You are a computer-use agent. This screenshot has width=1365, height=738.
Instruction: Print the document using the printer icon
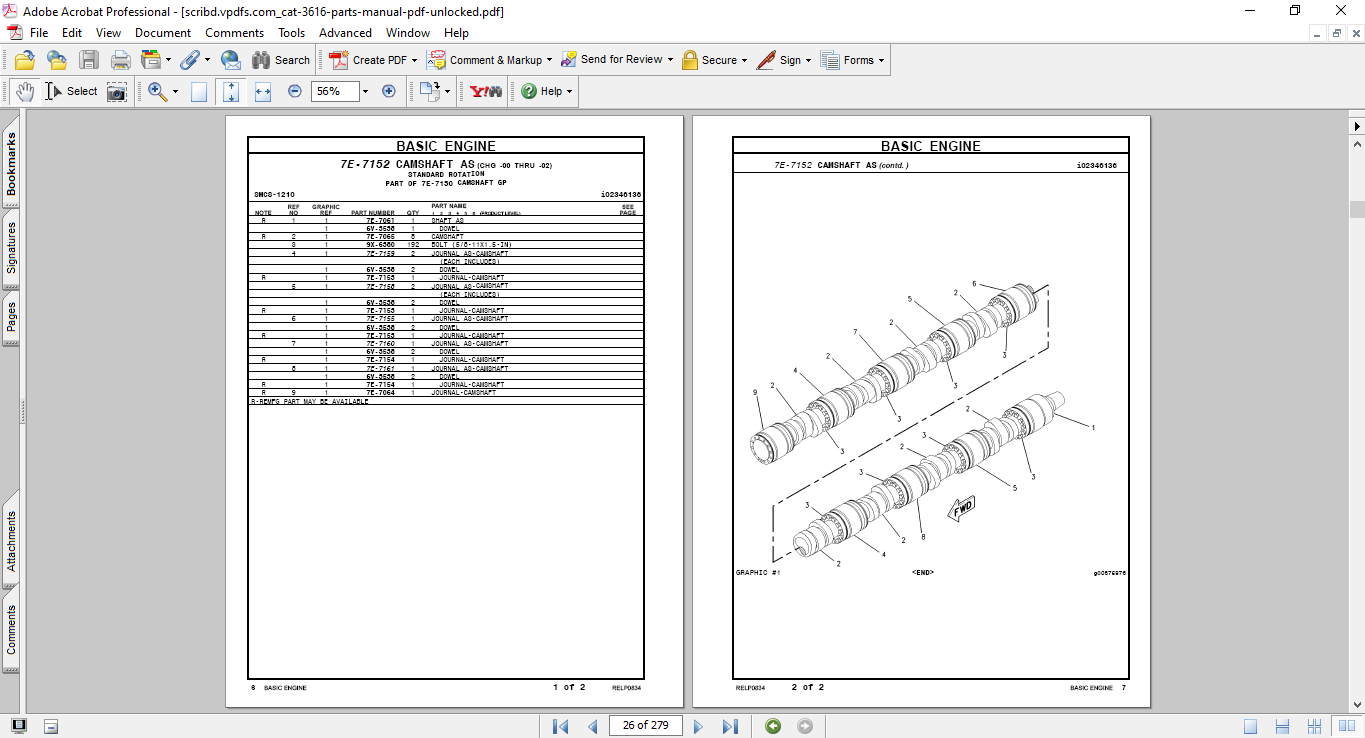121,60
